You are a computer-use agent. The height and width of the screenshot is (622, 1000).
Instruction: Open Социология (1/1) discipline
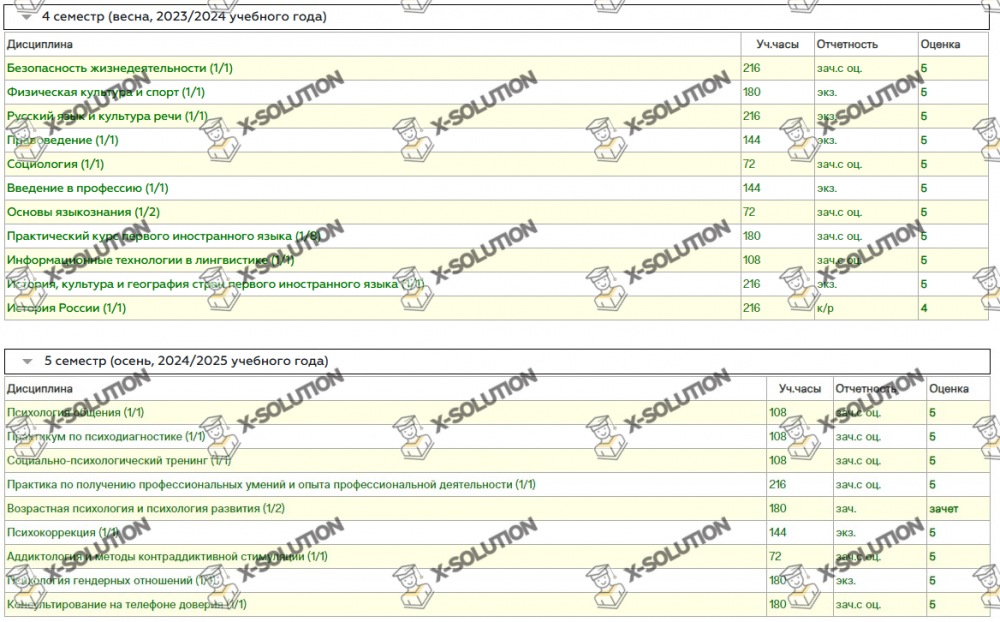[55, 164]
